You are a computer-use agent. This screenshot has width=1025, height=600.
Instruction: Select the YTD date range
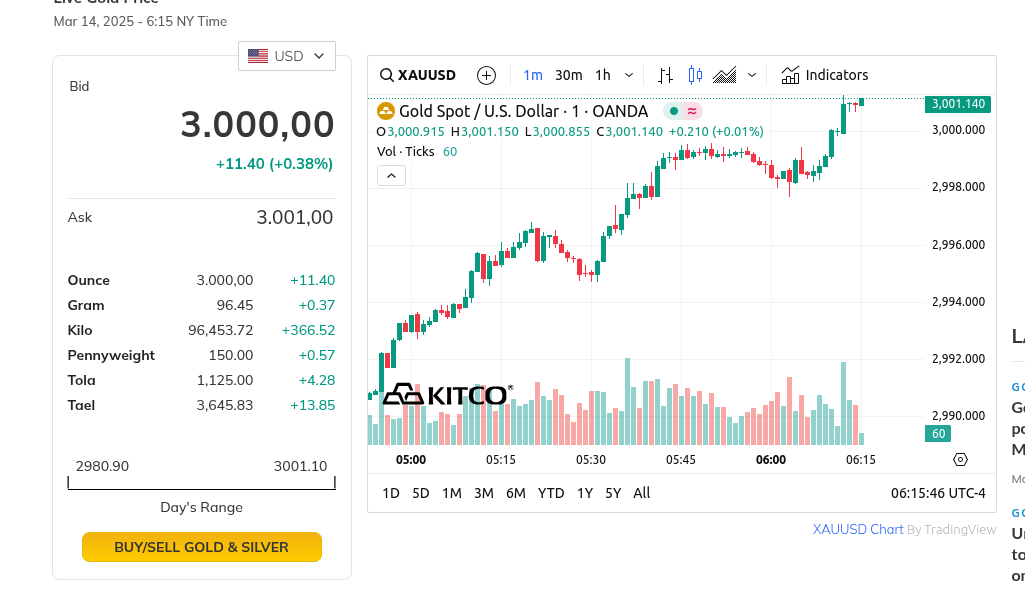pyautogui.click(x=551, y=493)
